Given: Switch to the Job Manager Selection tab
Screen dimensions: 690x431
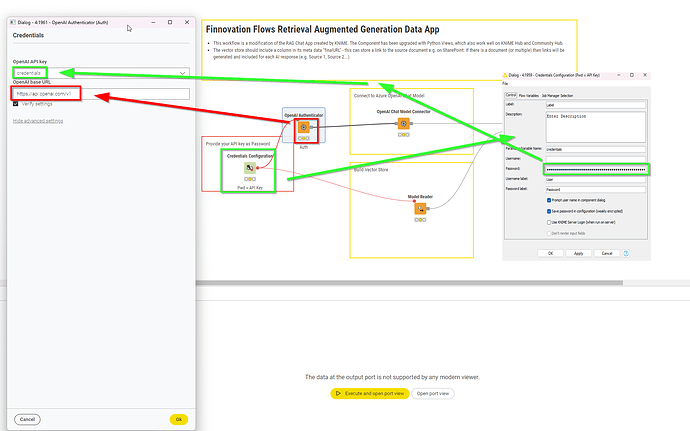Looking at the screenshot, I should point(557,96).
